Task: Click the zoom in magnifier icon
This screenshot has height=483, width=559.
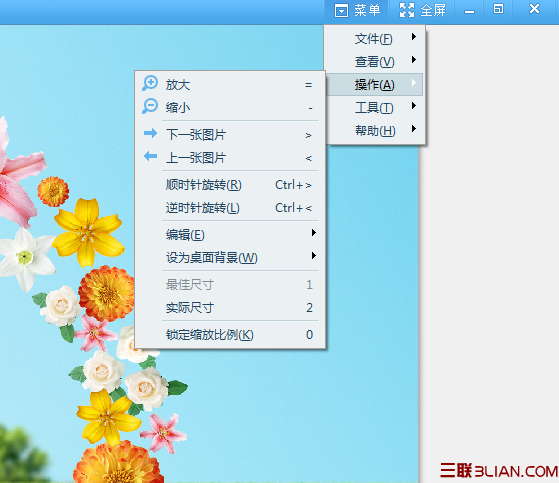Action: point(150,83)
